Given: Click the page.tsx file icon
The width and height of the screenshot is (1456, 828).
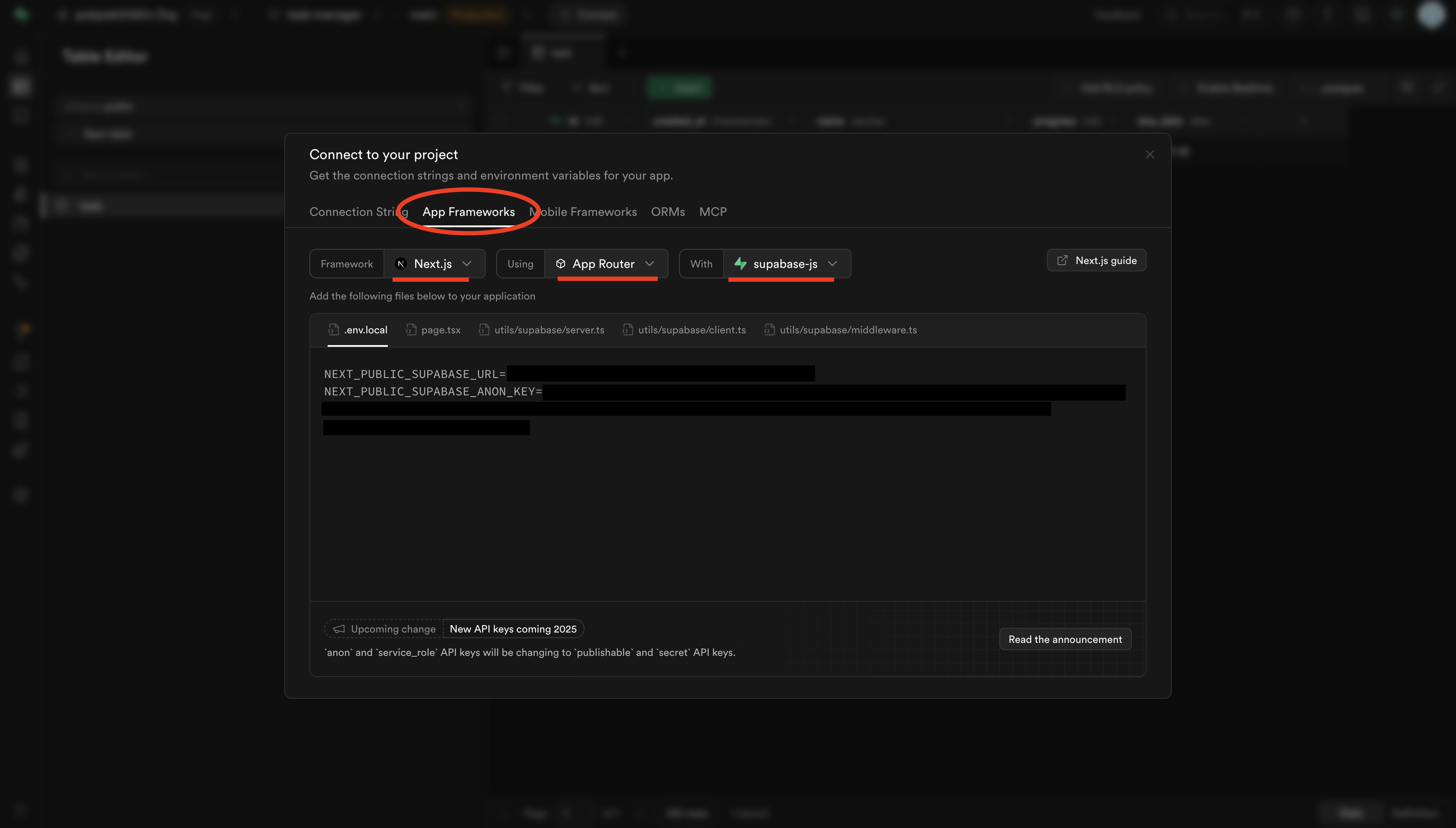Looking at the screenshot, I should [411, 330].
